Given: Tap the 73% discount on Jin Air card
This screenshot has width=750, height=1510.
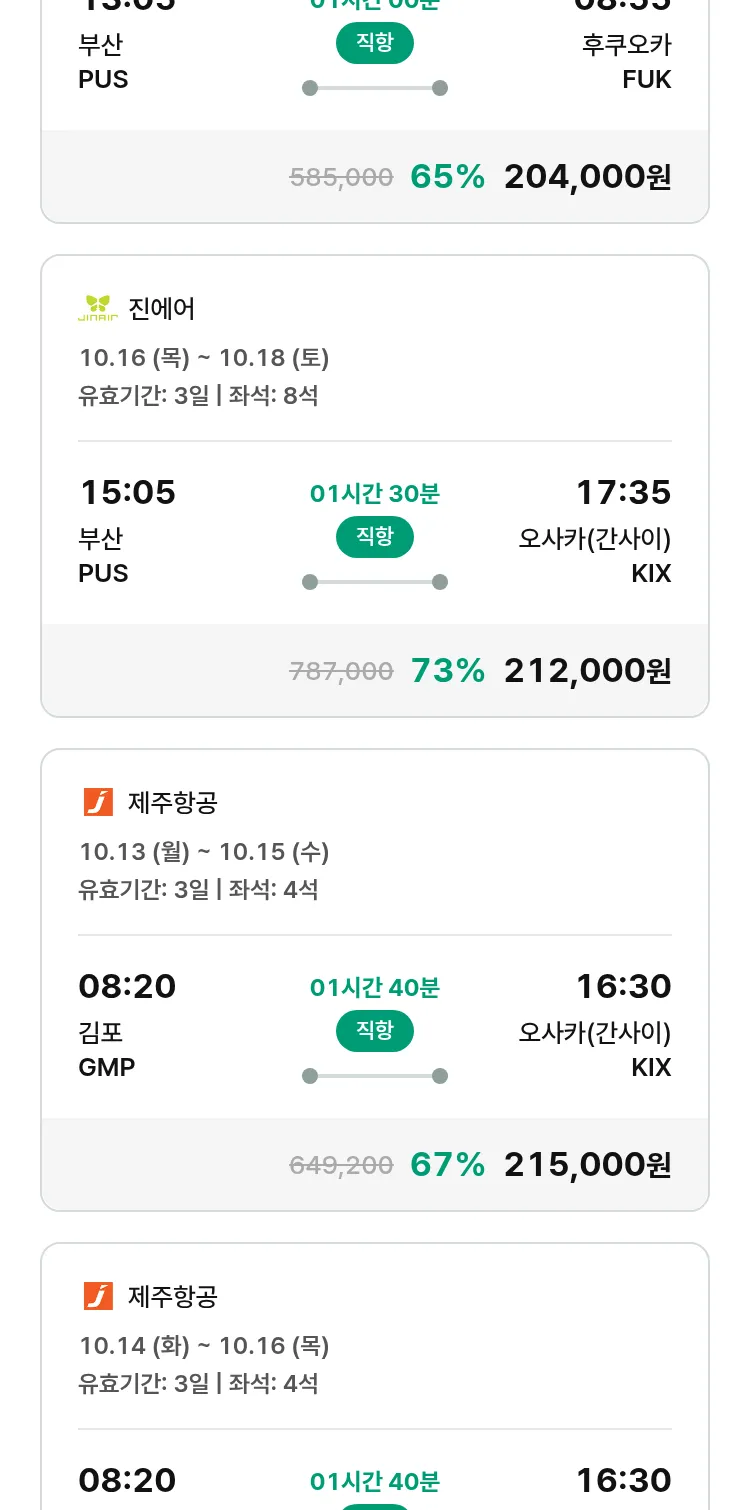Looking at the screenshot, I should point(447,671).
